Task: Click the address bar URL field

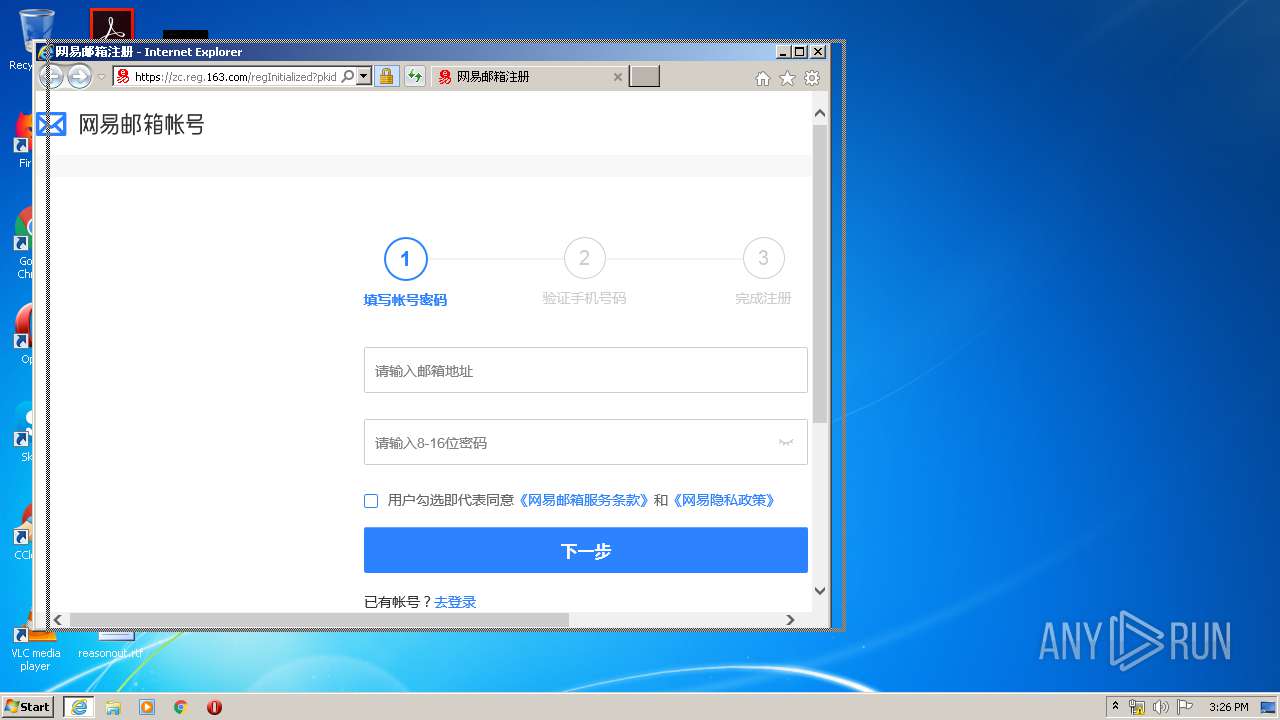Action: coord(235,77)
